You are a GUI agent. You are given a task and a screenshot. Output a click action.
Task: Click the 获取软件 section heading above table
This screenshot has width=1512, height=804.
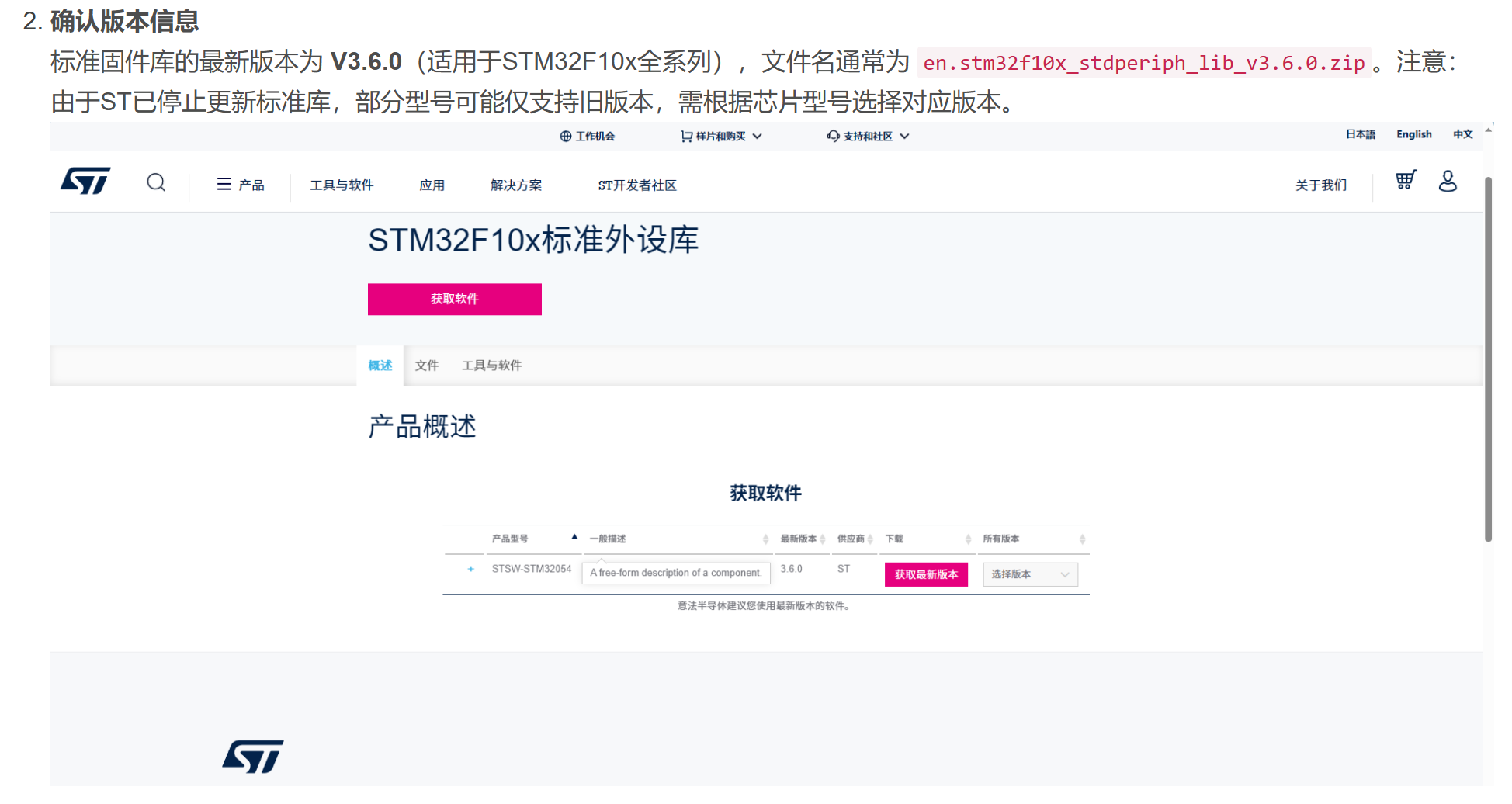765,493
